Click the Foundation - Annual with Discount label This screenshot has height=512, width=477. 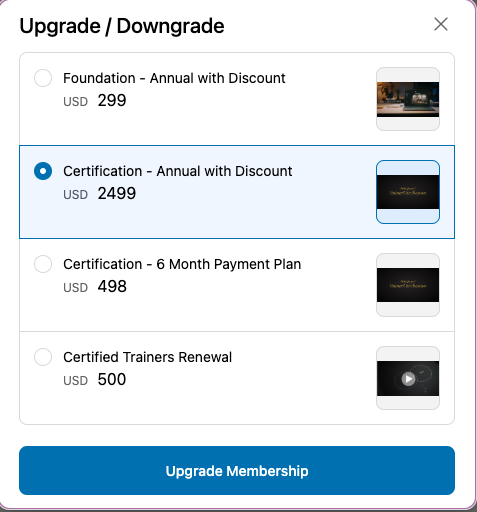pos(174,78)
